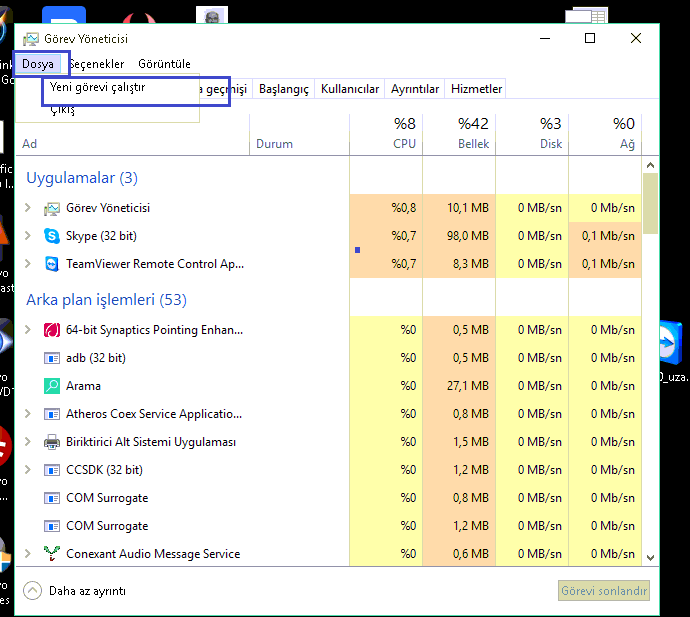Expand the CCSDK (32 bit) row
The height and width of the screenshot is (617, 690).
pyautogui.click(x=28, y=470)
